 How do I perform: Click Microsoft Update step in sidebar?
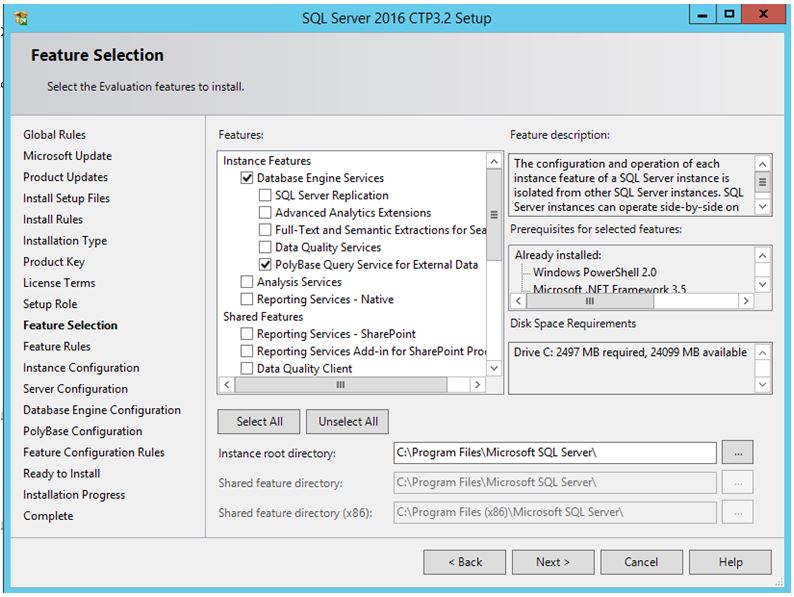(67, 156)
